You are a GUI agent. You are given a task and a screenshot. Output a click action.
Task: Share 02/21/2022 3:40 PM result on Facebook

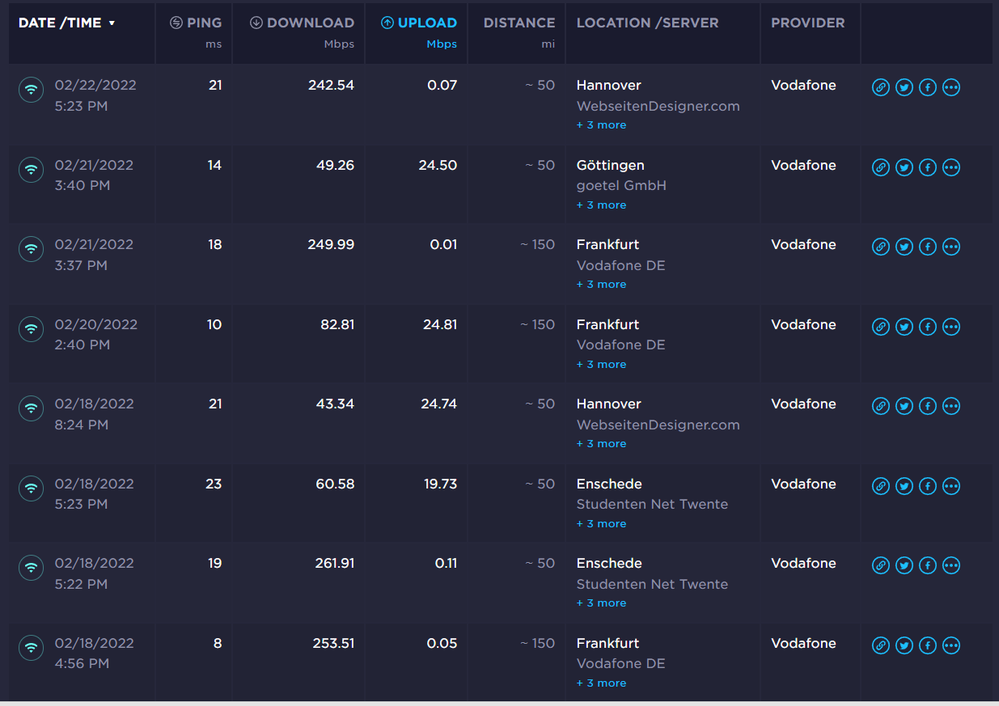[x=928, y=168]
